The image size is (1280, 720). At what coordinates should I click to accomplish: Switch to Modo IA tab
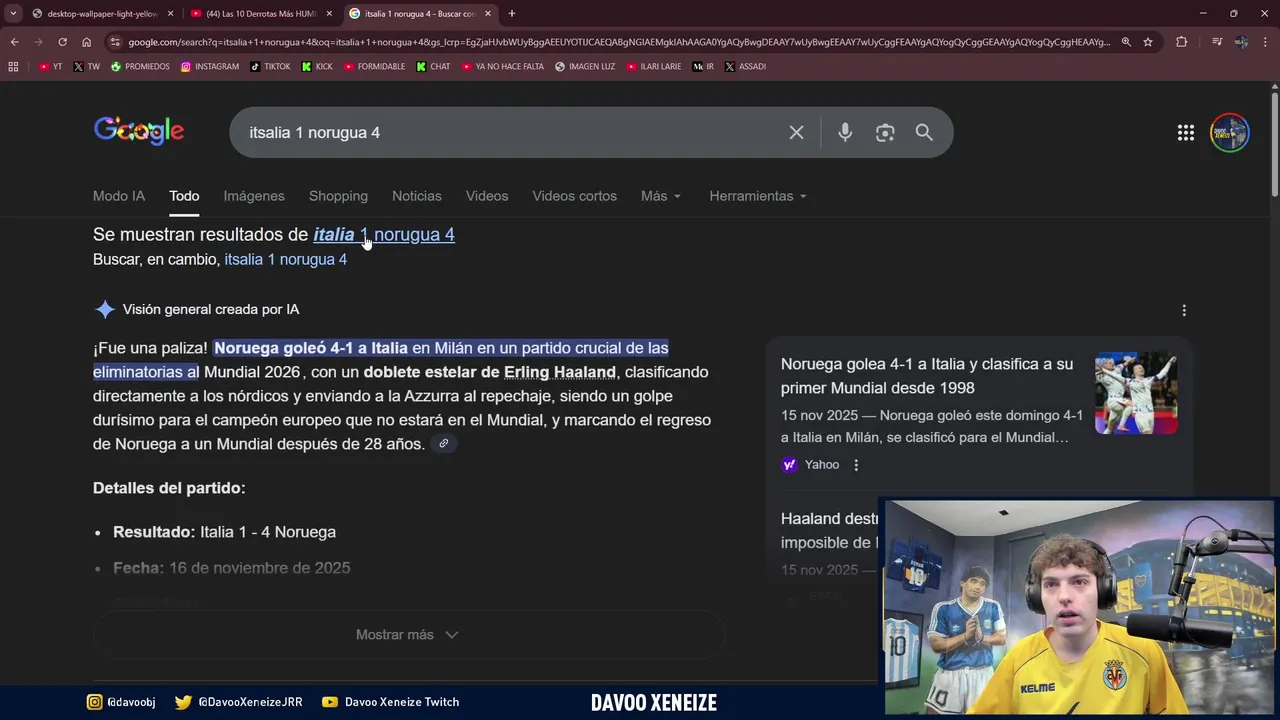[119, 196]
